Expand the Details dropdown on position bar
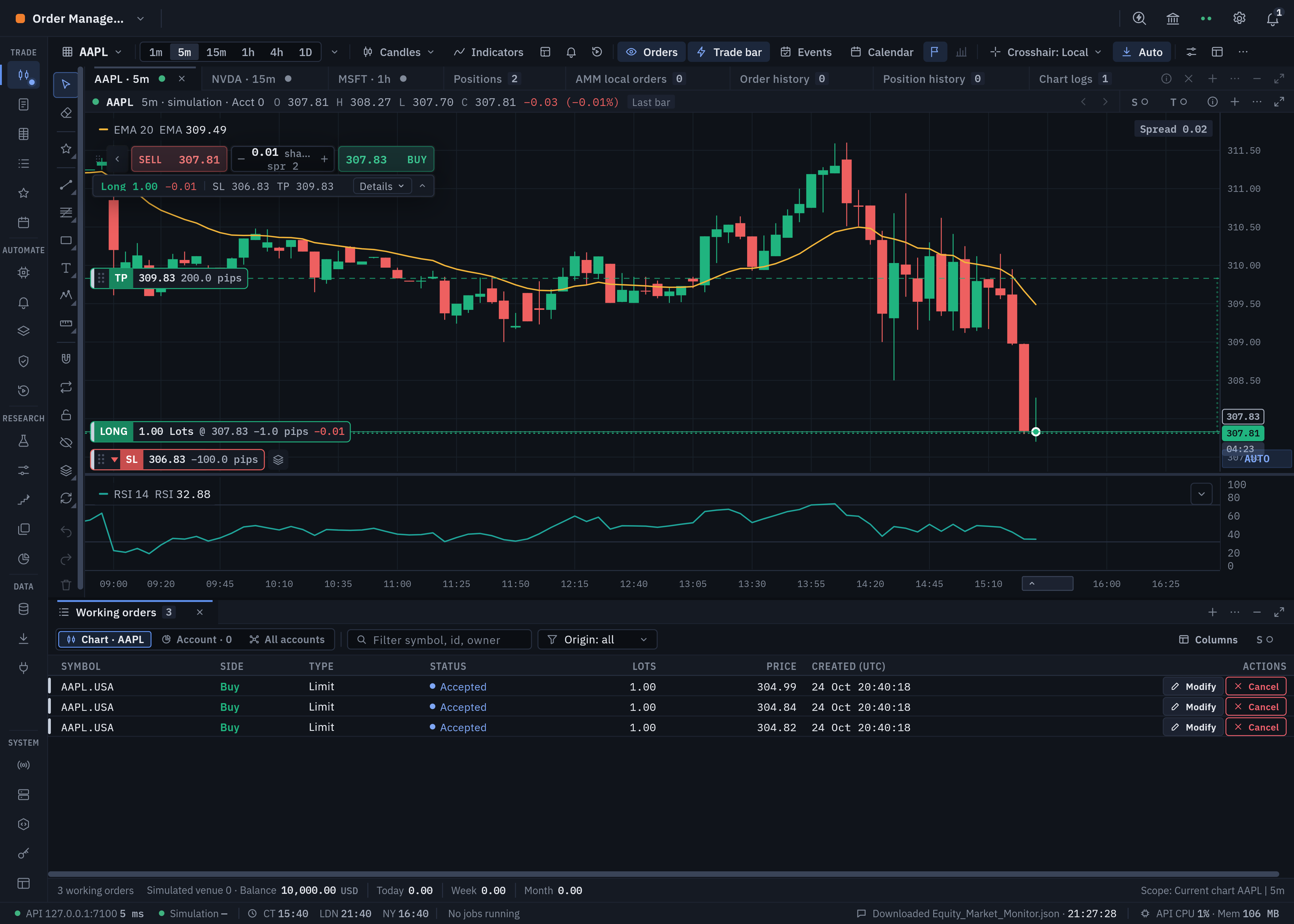Image resolution: width=1294 pixels, height=924 pixels. (x=382, y=186)
